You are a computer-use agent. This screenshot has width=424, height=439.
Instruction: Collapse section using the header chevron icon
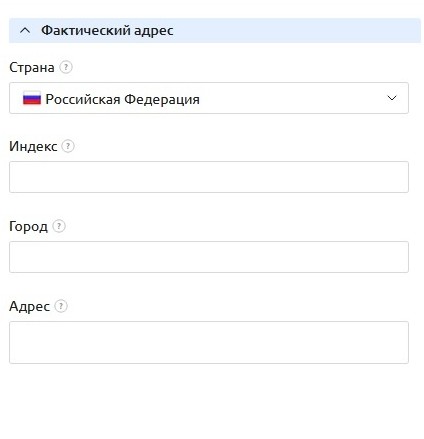(25, 31)
